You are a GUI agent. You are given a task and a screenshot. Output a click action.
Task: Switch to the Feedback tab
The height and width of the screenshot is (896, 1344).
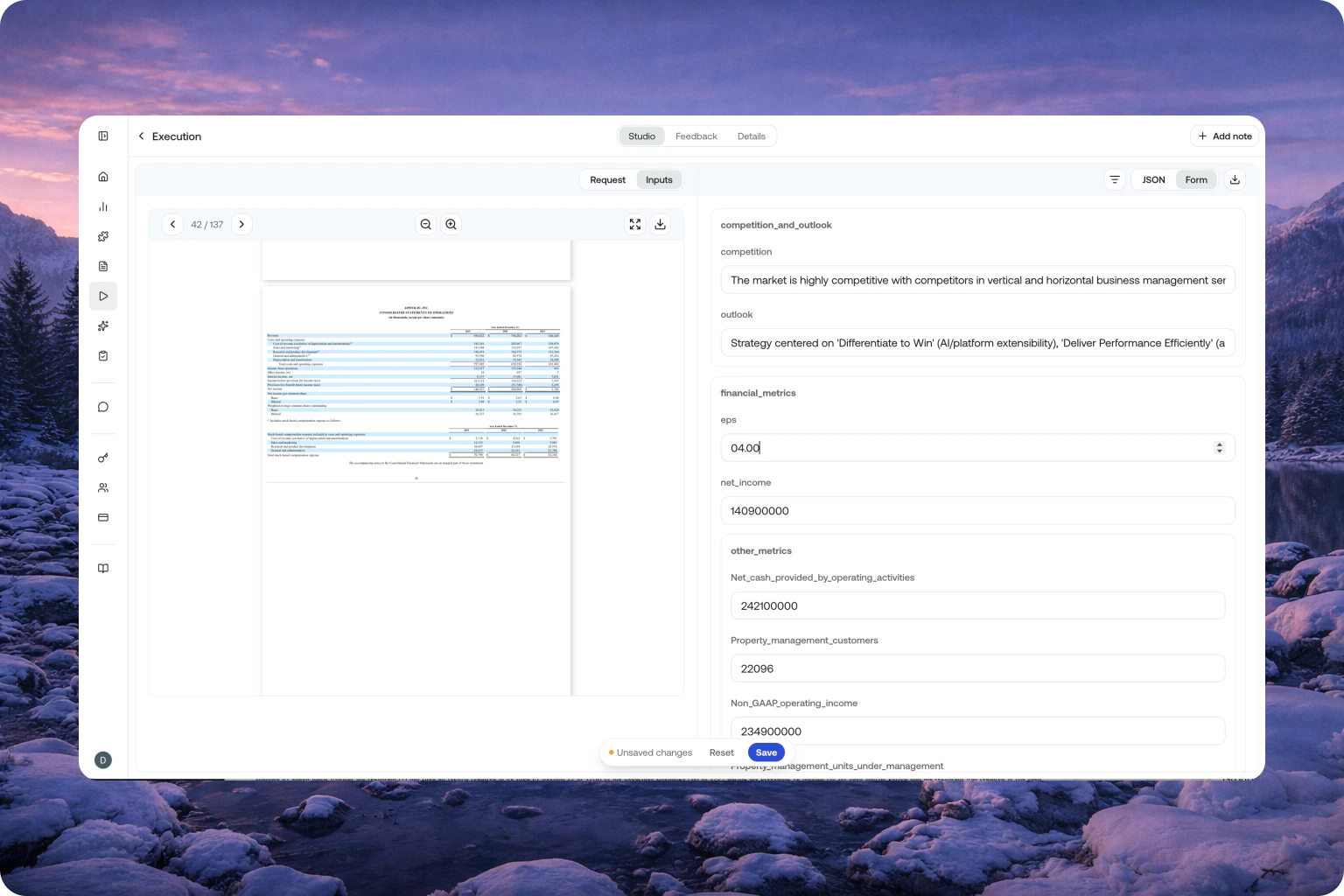coord(696,136)
